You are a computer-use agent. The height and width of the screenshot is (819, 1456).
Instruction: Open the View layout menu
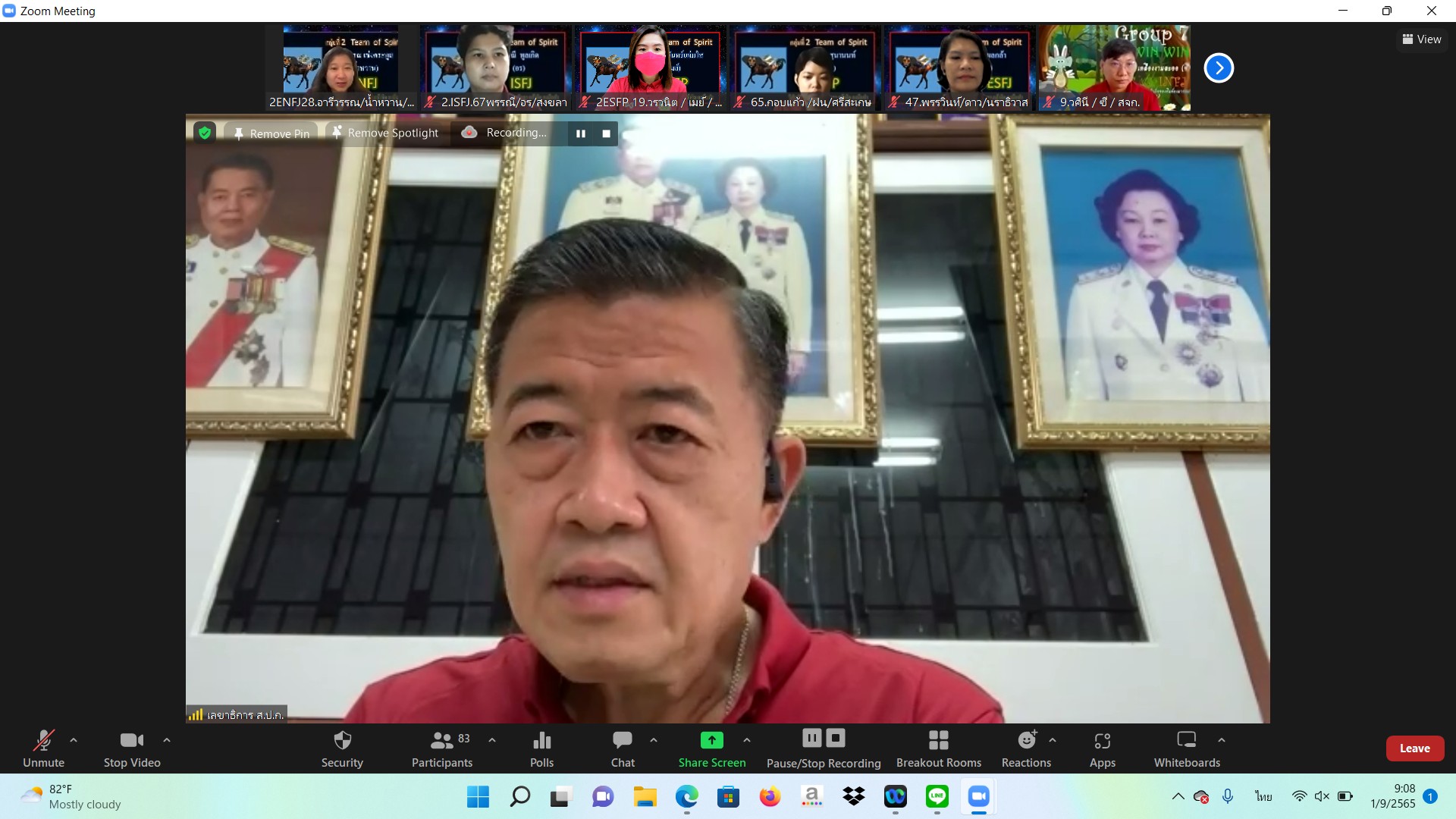click(1422, 39)
